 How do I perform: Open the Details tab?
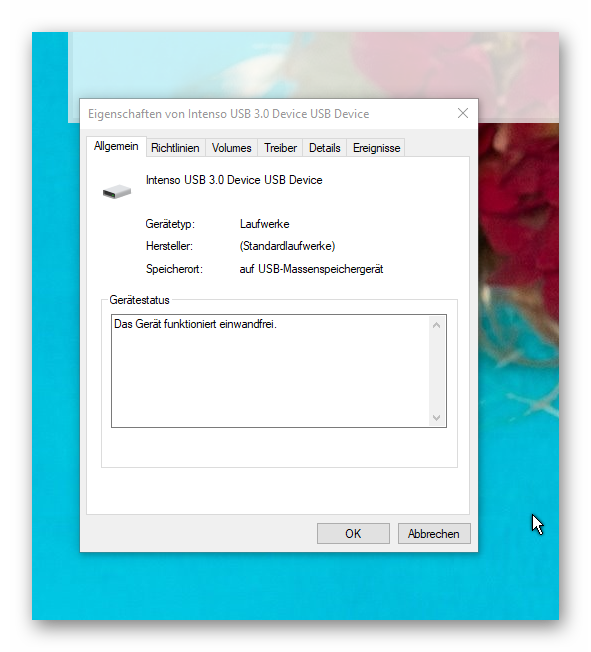[324, 148]
